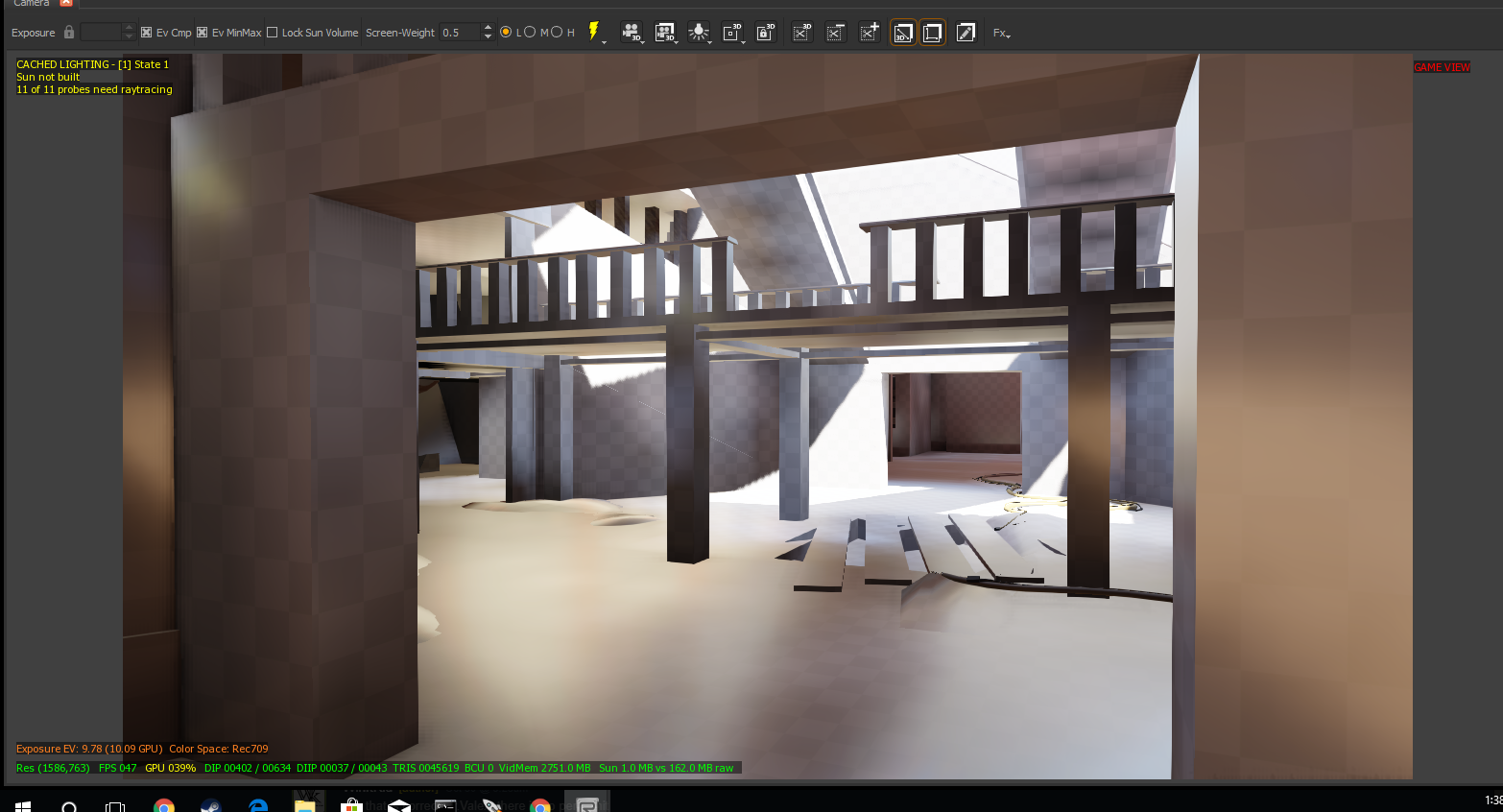The image size is (1503, 812).
Task: Click the 3D padlock icon
Action: click(x=765, y=33)
